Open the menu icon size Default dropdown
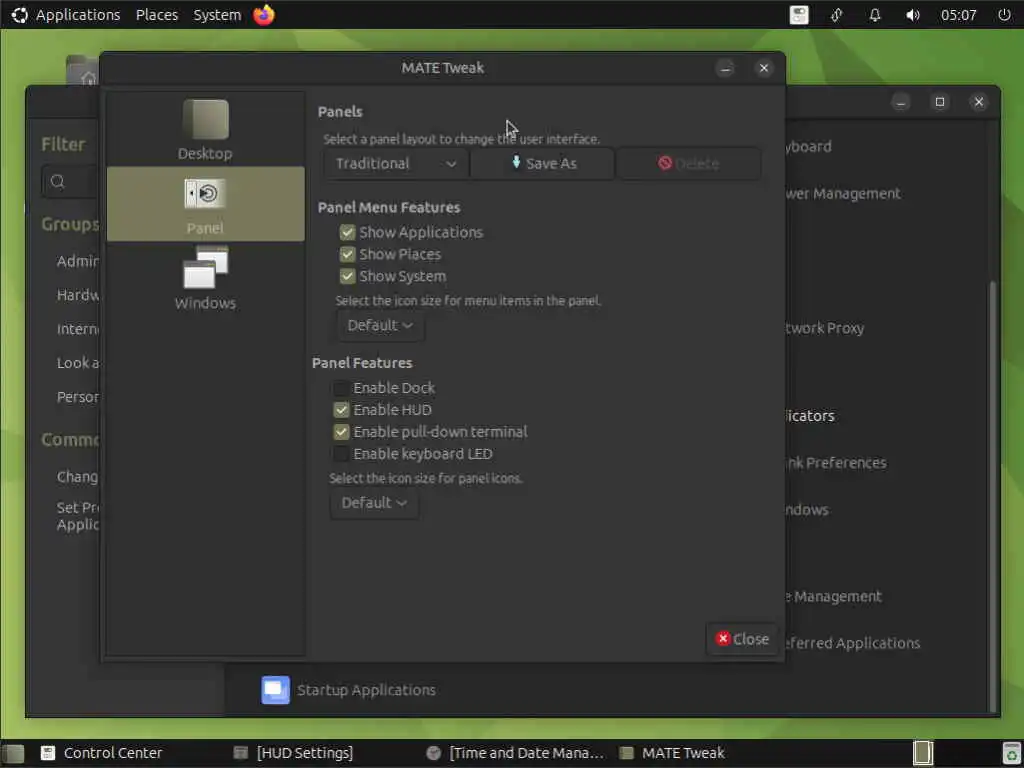Image resolution: width=1024 pixels, height=768 pixels. (x=380, y=325)
